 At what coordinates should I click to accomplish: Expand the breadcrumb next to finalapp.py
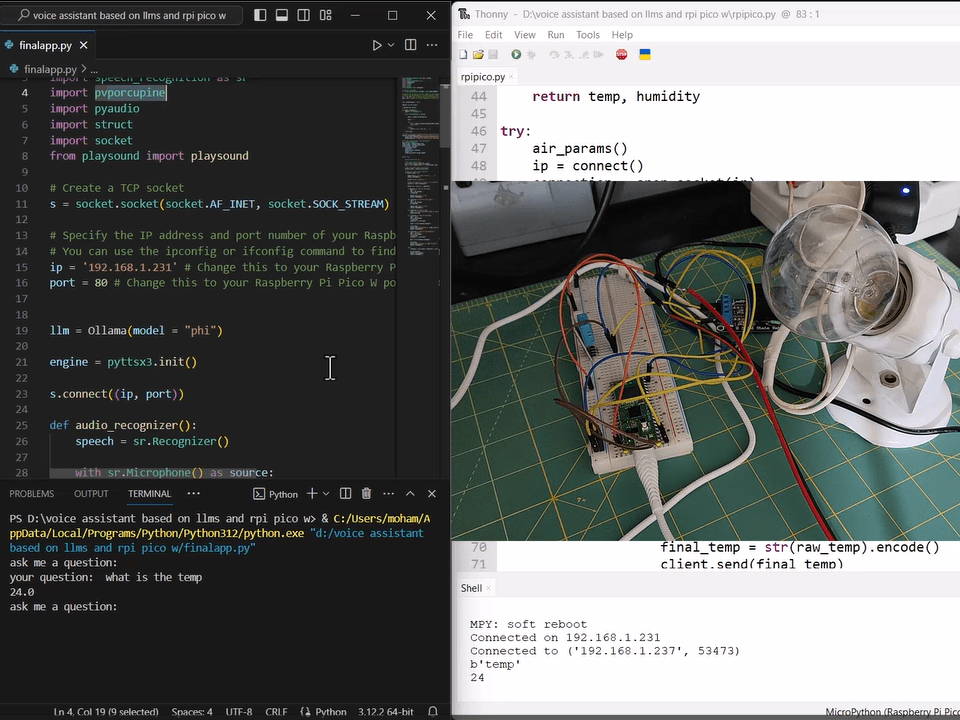tap(95, 69)
